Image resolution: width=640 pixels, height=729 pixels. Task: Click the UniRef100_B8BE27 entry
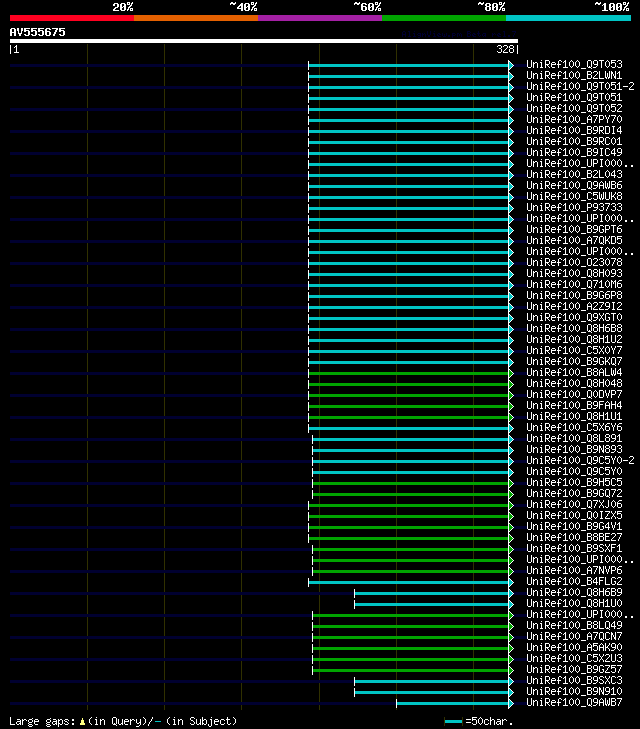pos(574,537)
